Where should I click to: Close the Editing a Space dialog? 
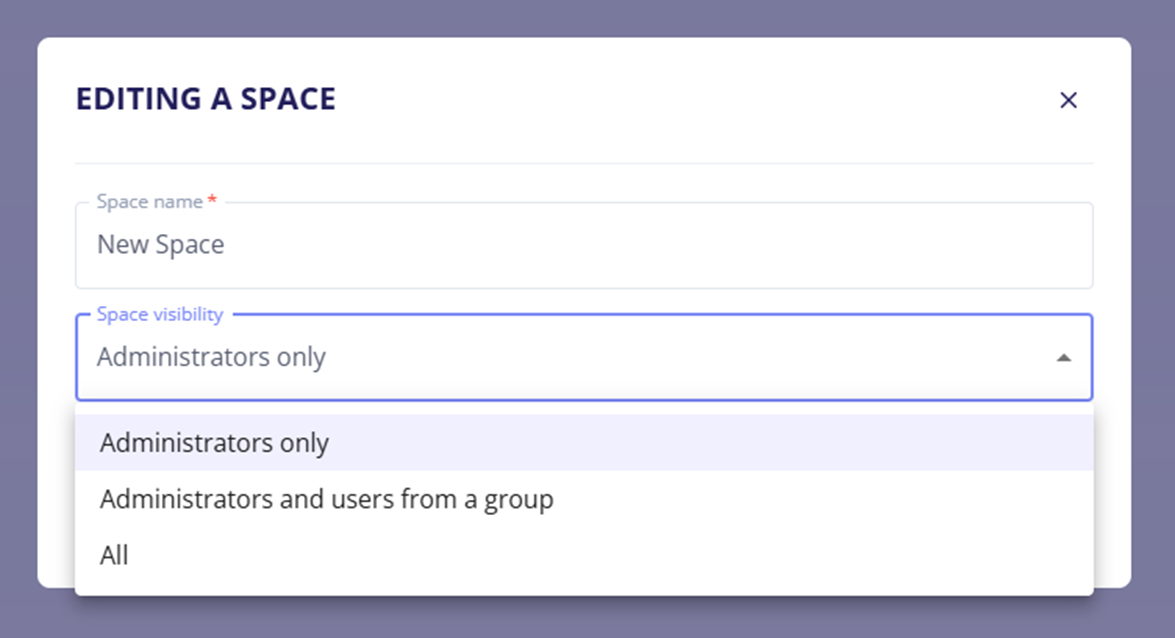[x=1068, y=100]
